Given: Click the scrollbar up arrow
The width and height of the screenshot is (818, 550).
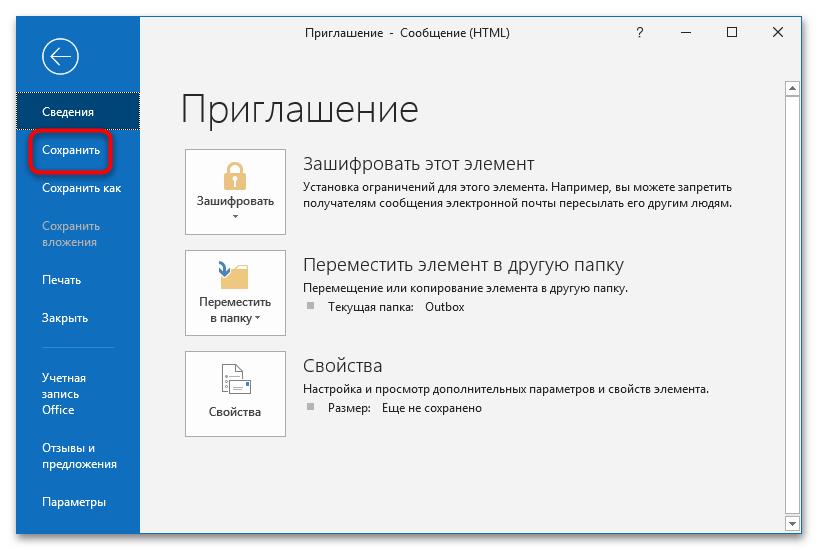Looking at the screenshot, I should [792, 89].
